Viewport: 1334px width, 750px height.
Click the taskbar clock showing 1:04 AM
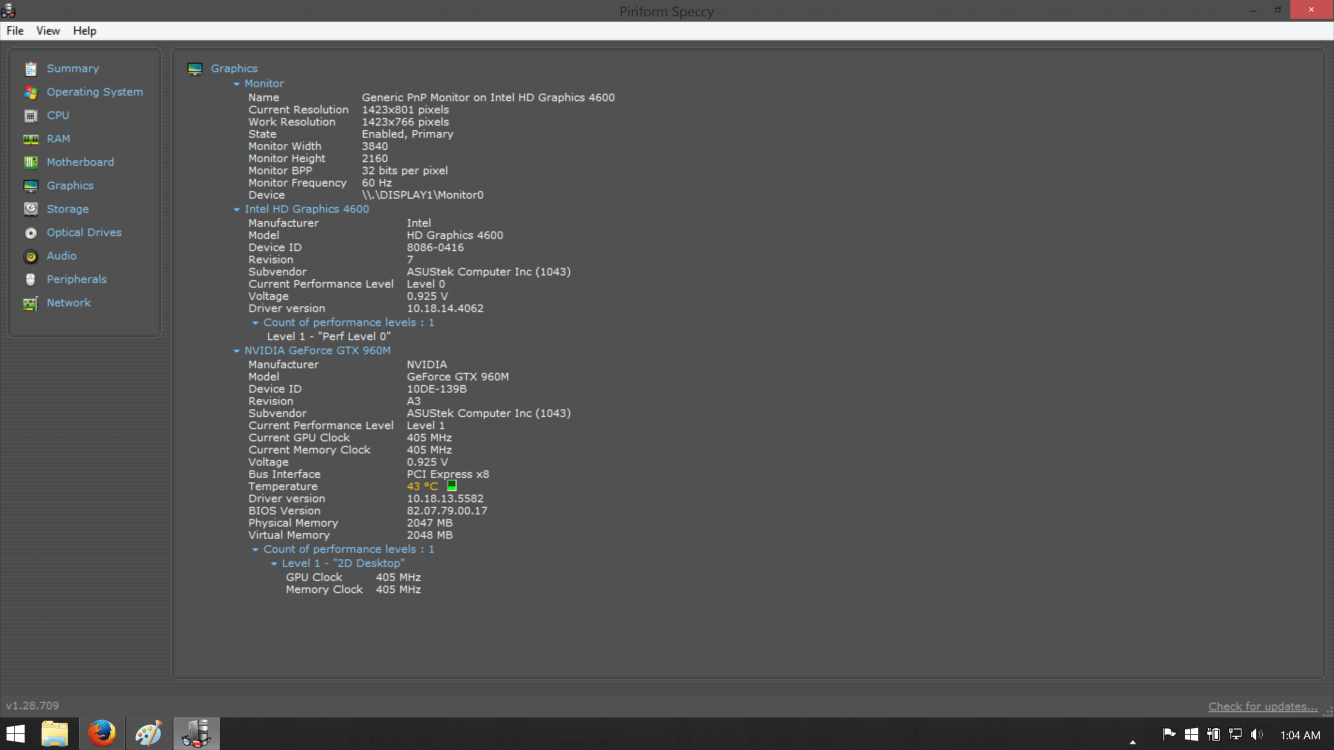1300,735
